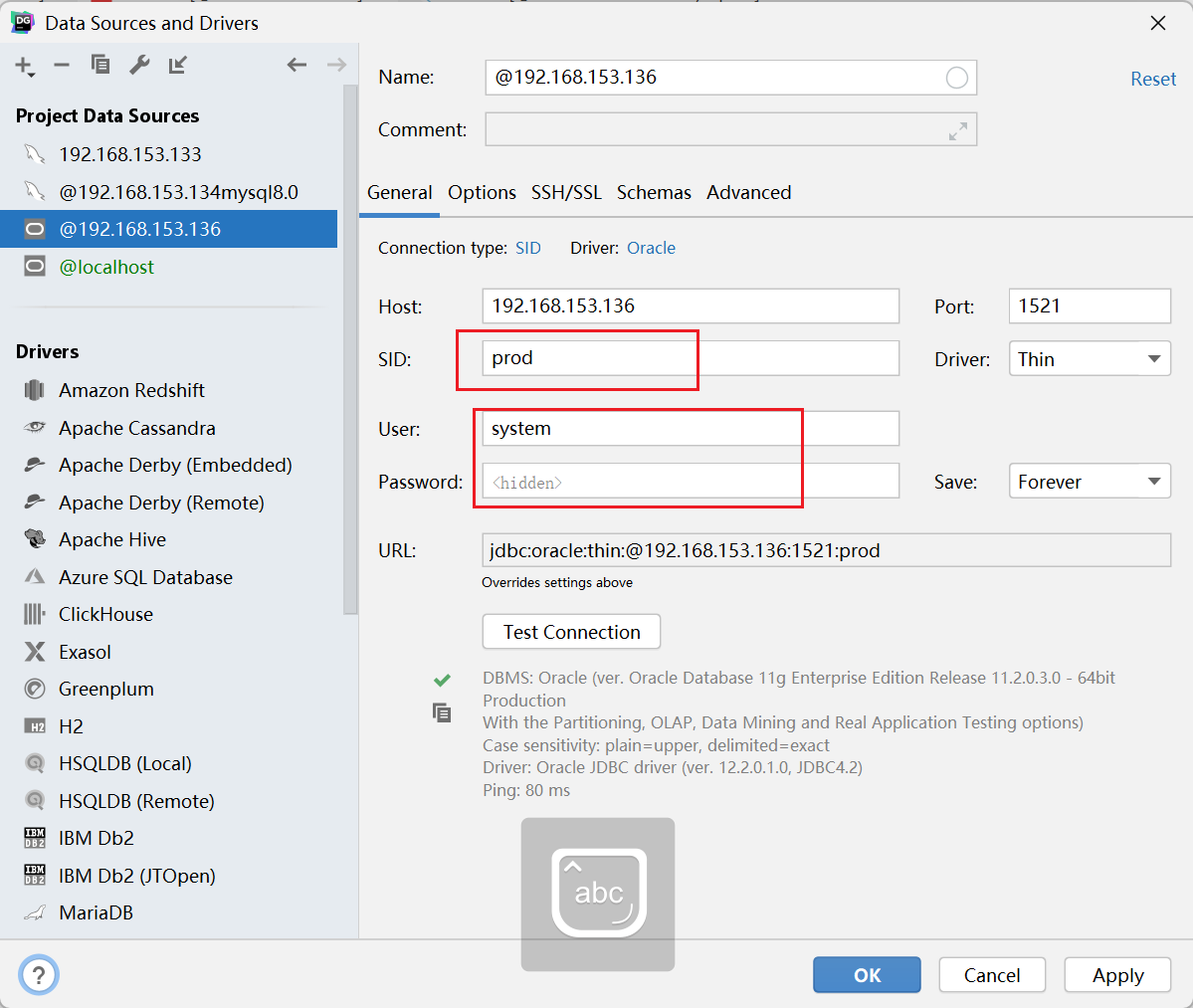Navigate back with left arrow
This screenshot has width=1193, height=1008.
297,66
